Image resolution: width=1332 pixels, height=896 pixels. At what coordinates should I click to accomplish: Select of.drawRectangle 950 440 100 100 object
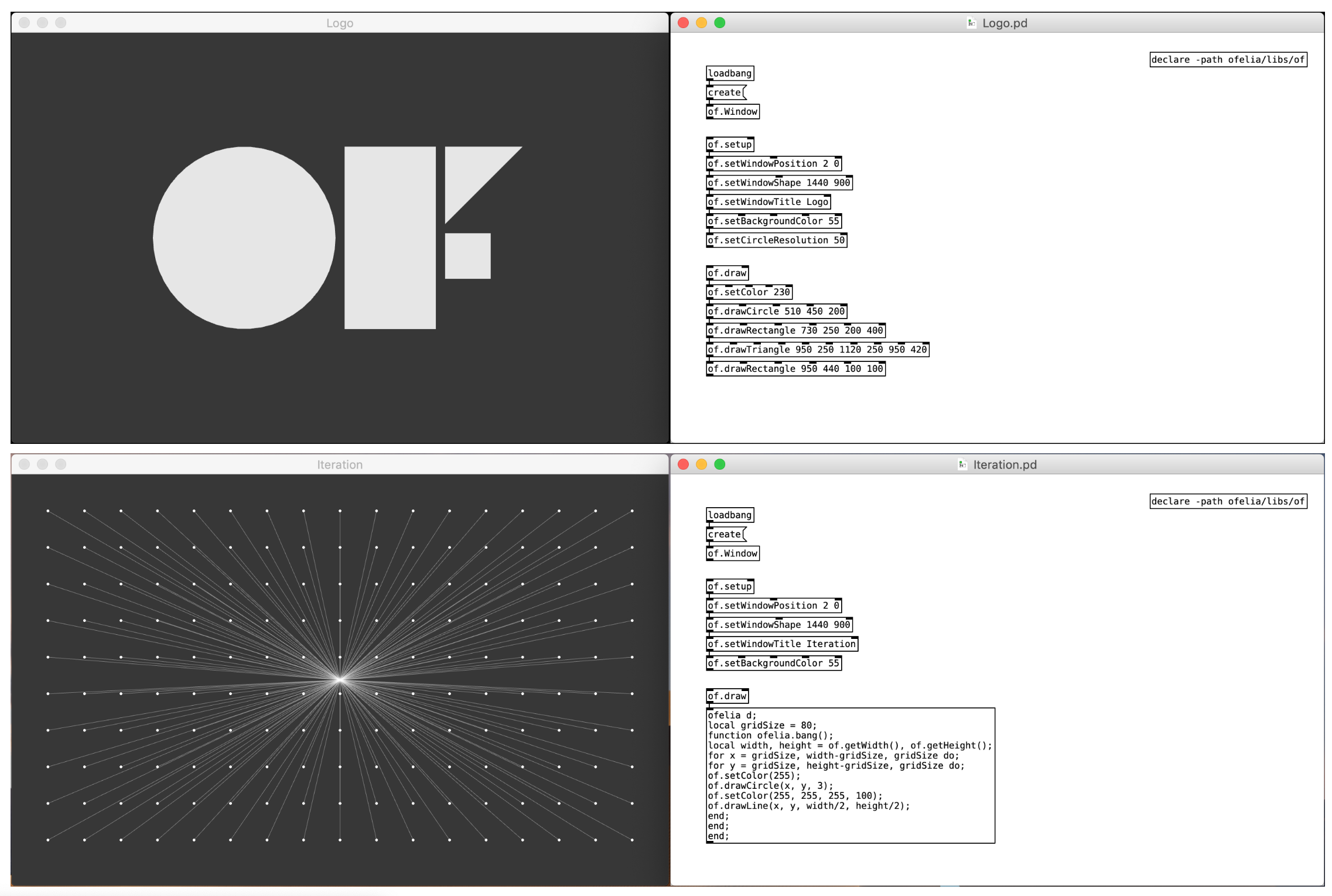tap(795, 369)
